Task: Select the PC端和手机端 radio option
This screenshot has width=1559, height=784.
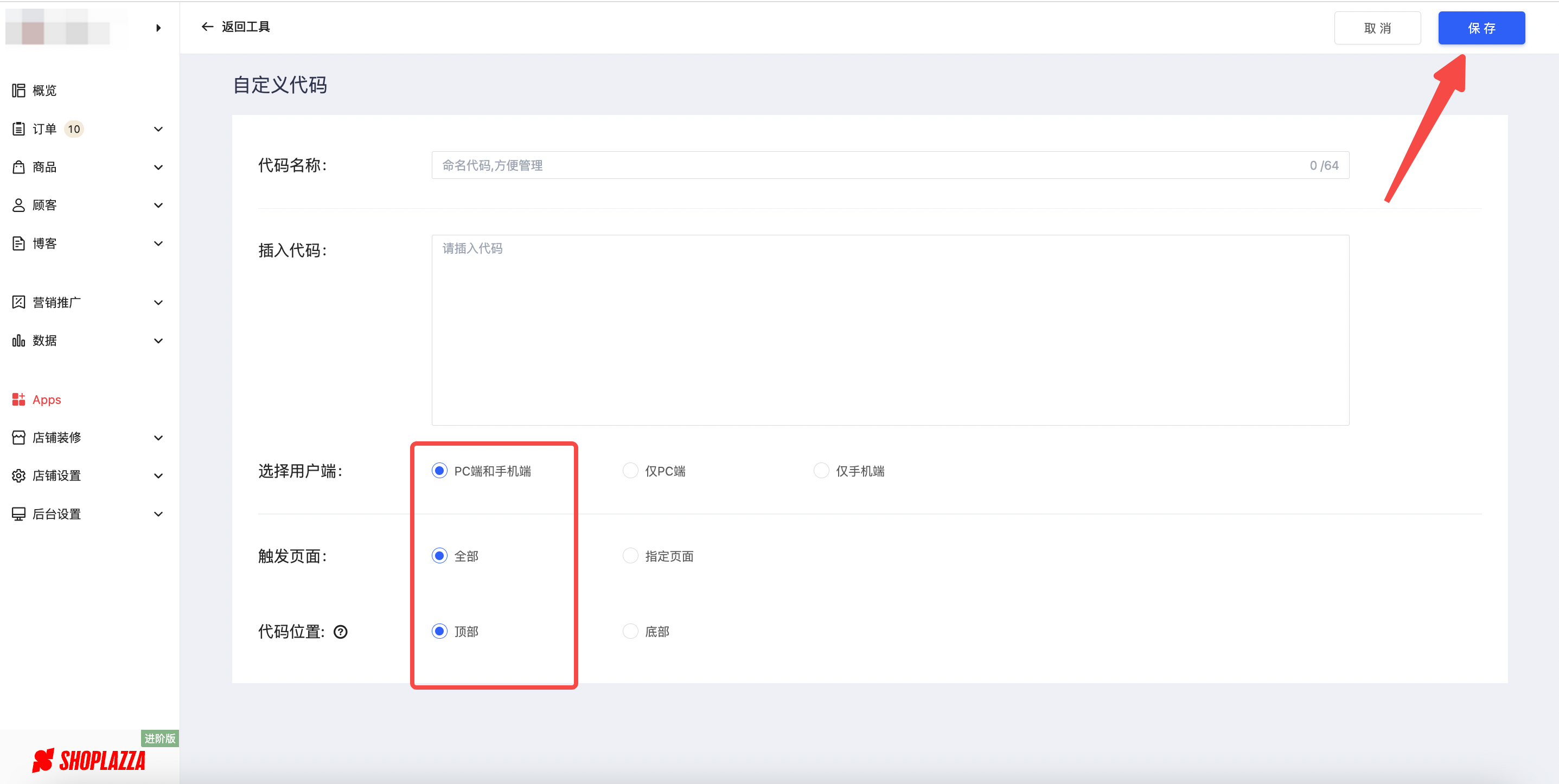Action: click(x=439, y=471)
